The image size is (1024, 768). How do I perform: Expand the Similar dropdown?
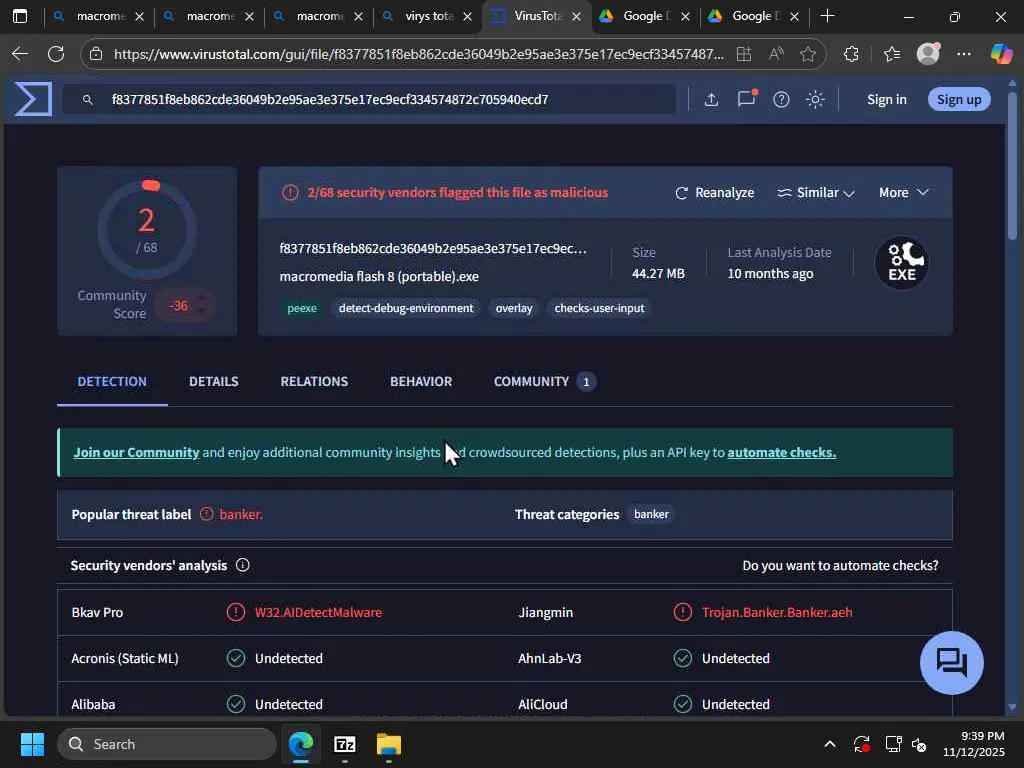(x=816, y=193)
